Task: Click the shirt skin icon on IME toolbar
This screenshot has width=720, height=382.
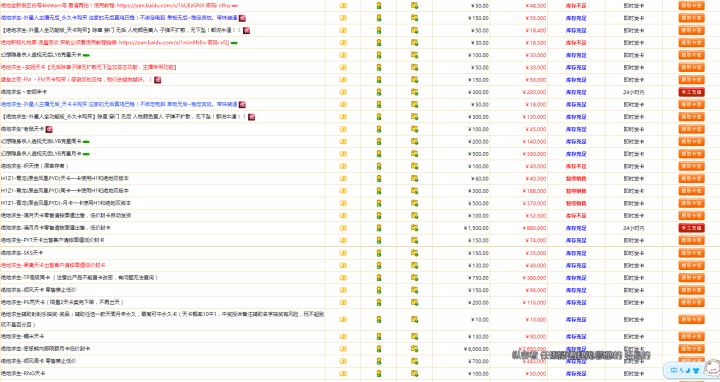Action: [x=696, y=370]
